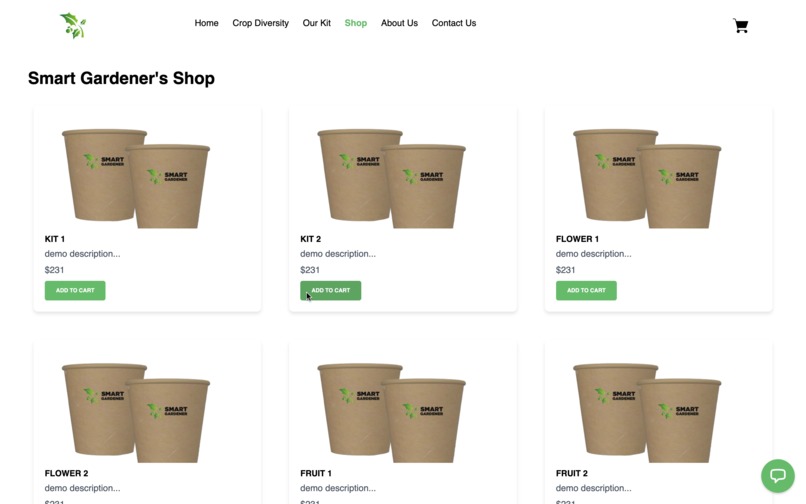Go to Home page
Viewport: 806px width, 504px height.
coord(206,23)
